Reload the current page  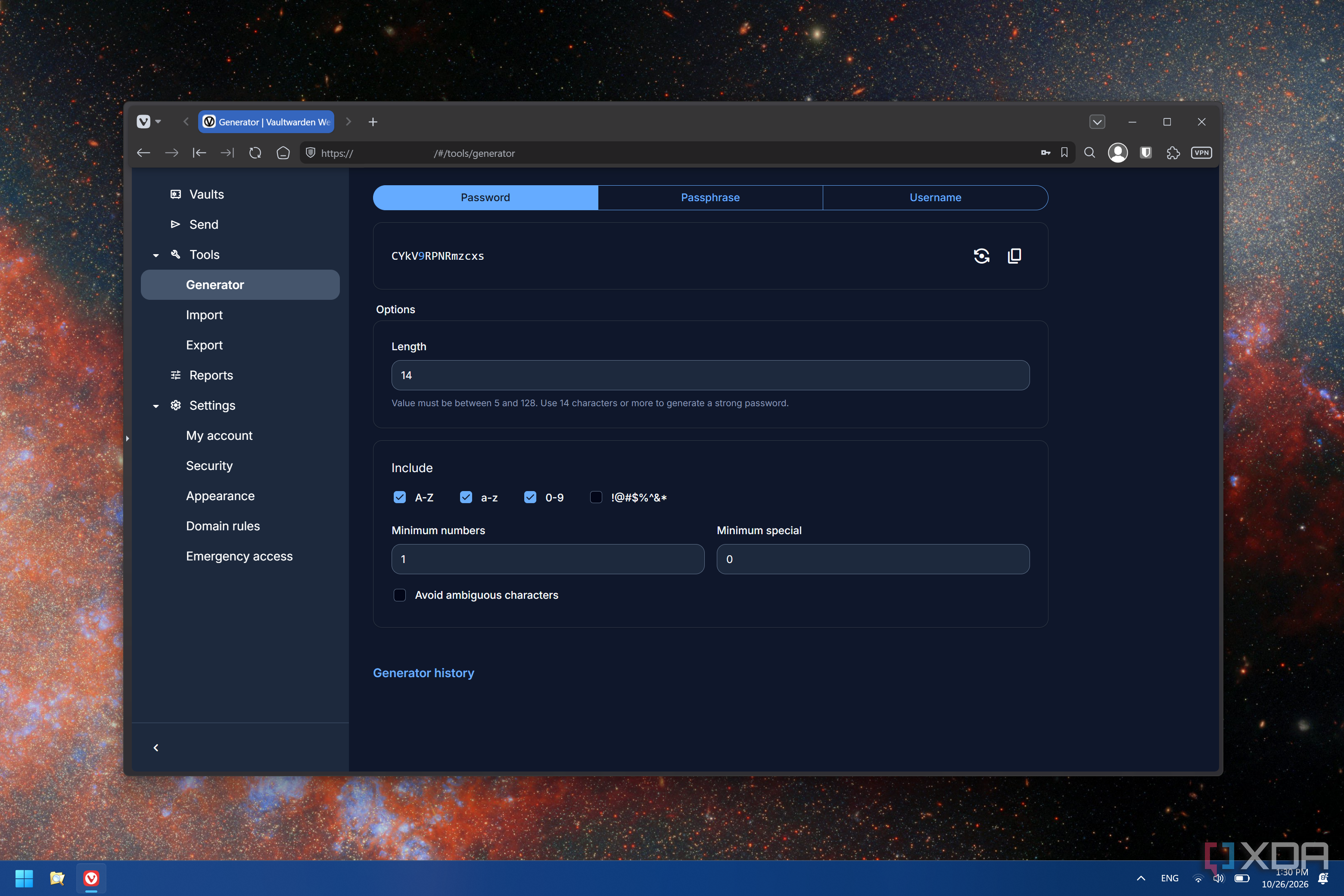click(x=255, y=153)
